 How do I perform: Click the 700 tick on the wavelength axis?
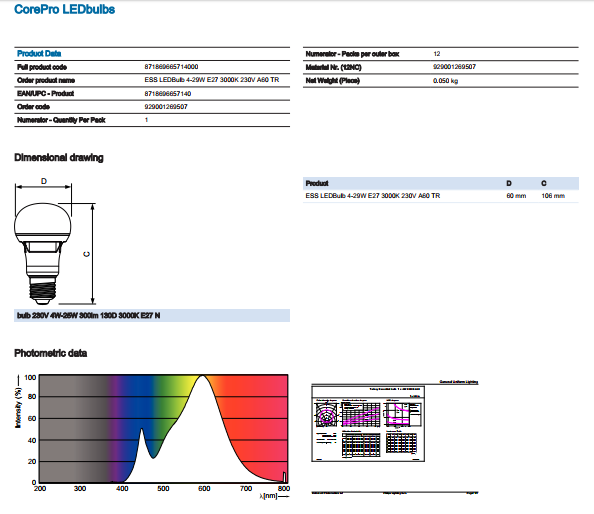[x=246, y=489]
